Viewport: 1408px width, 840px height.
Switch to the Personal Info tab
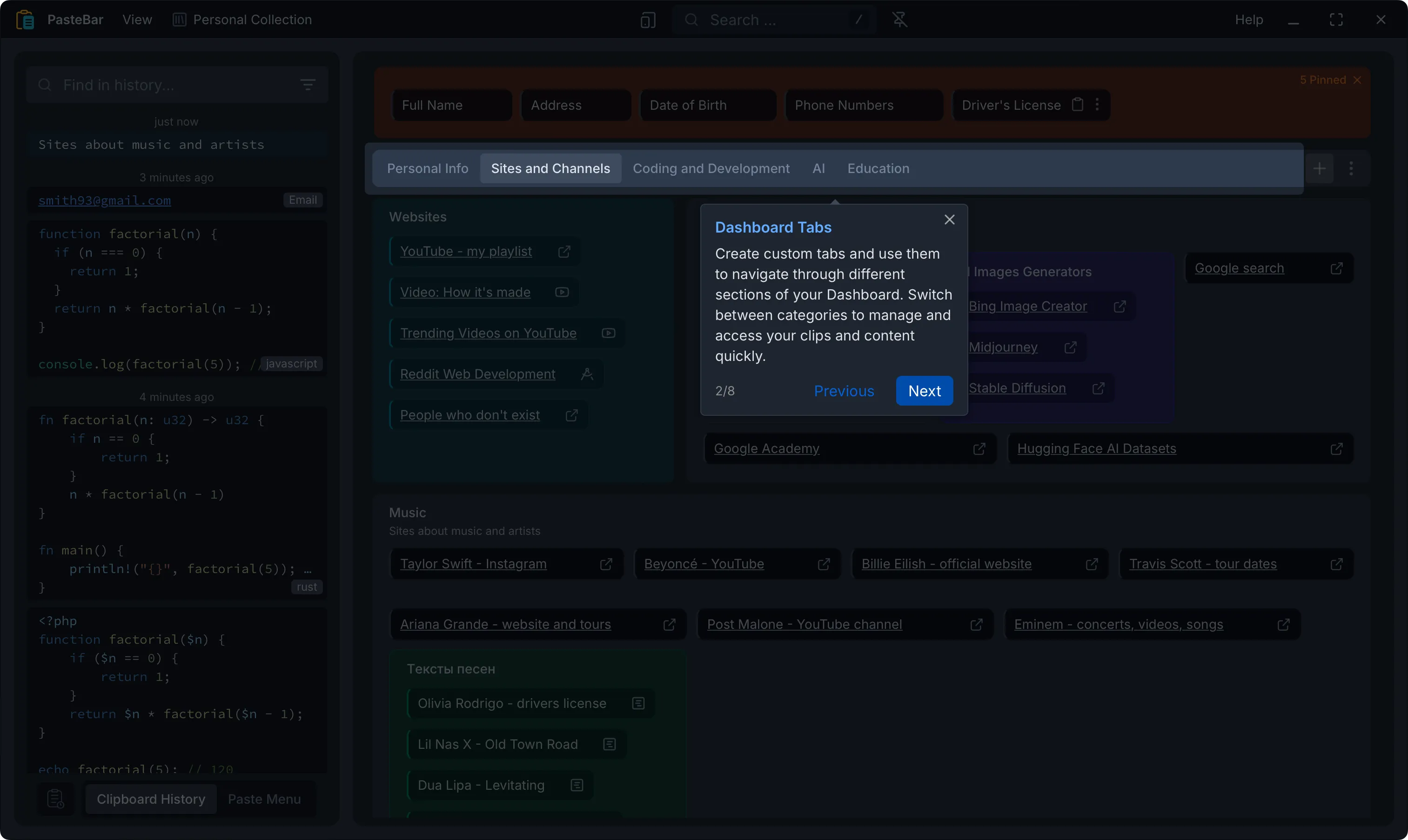(428, 169)
